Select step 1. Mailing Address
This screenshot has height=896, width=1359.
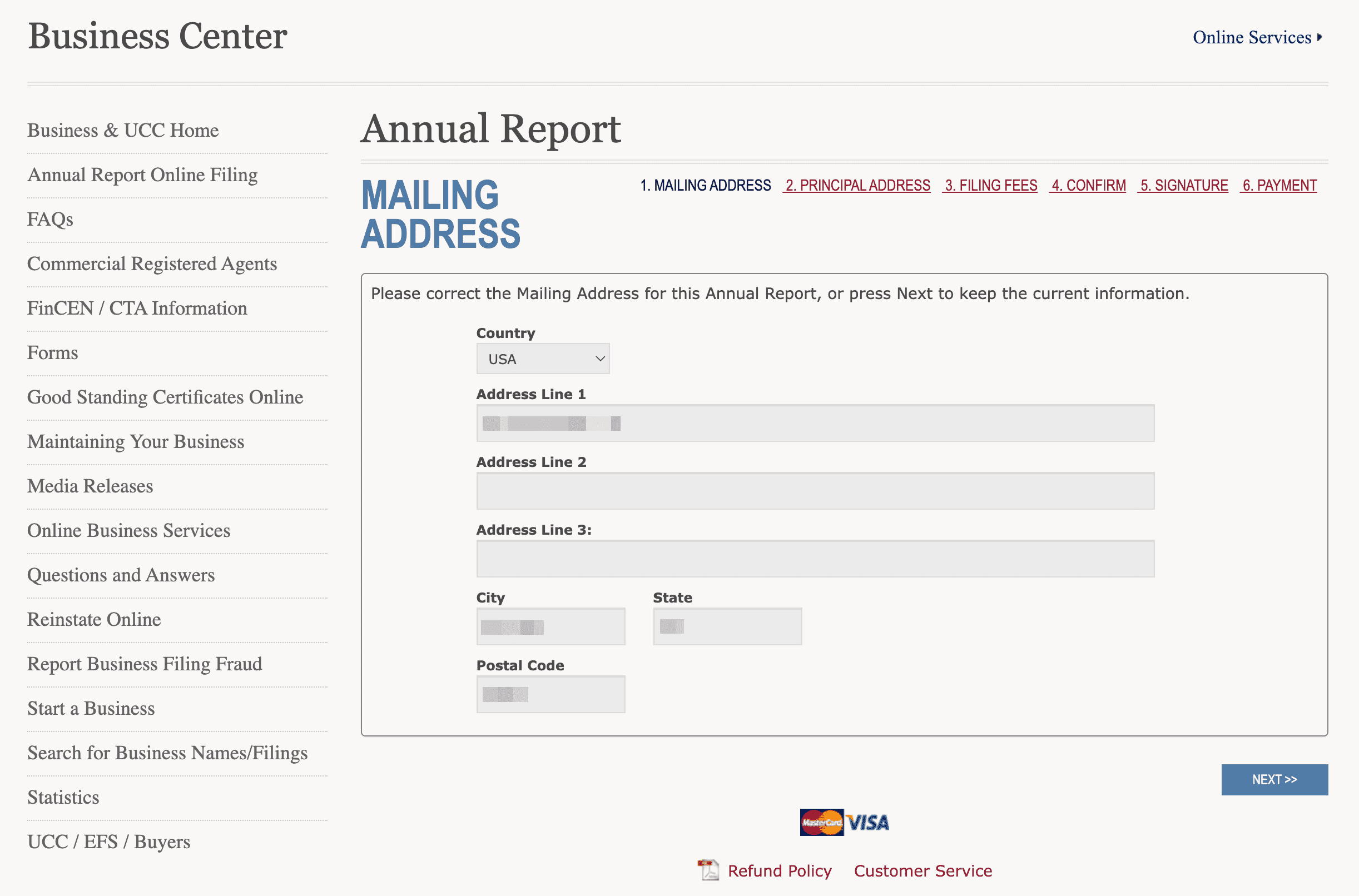point(705,185)
